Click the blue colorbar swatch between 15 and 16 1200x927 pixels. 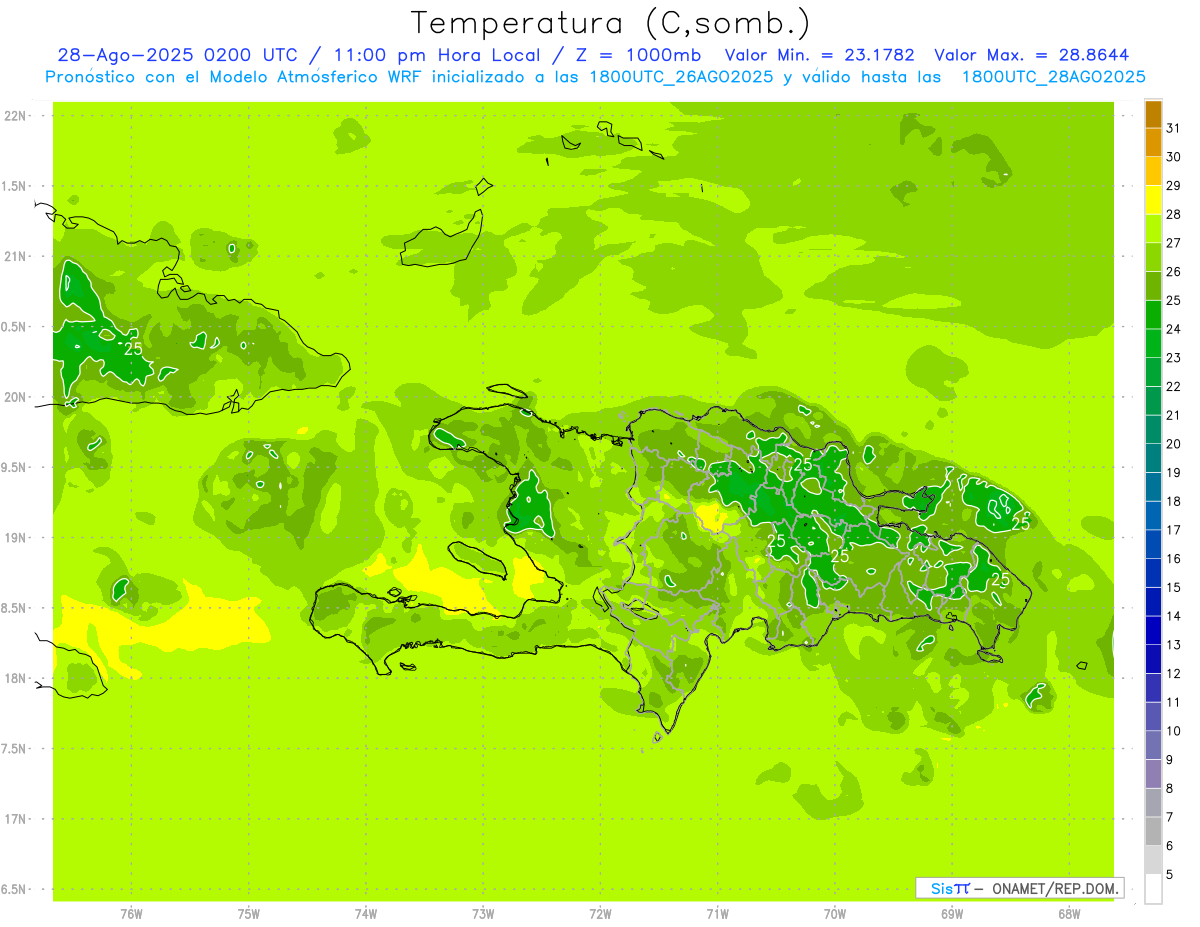coord(1153,573)
